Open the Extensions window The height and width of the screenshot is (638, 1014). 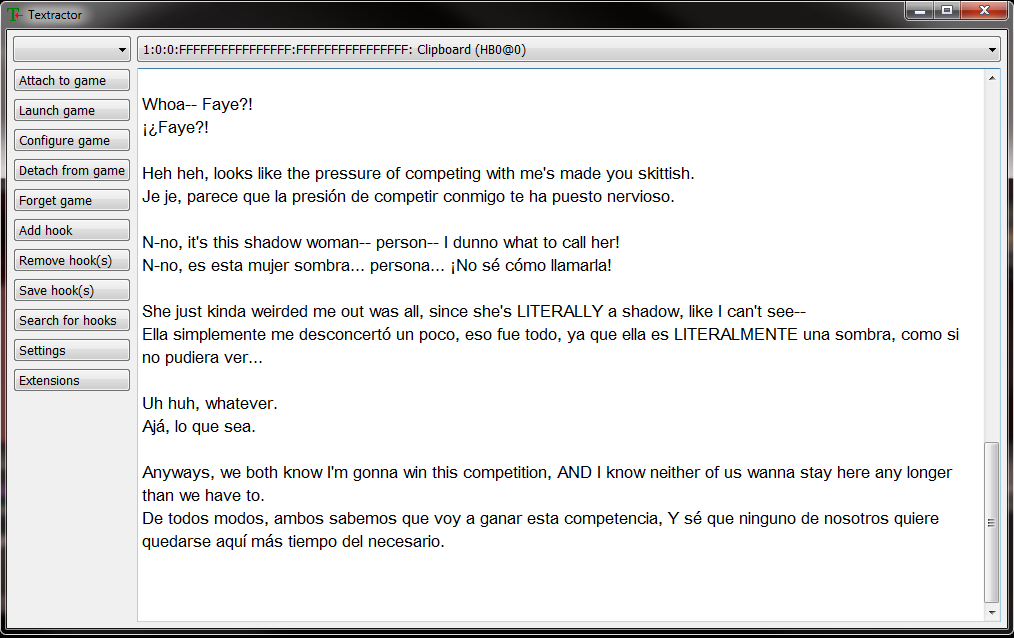click(x=72, y=380)
